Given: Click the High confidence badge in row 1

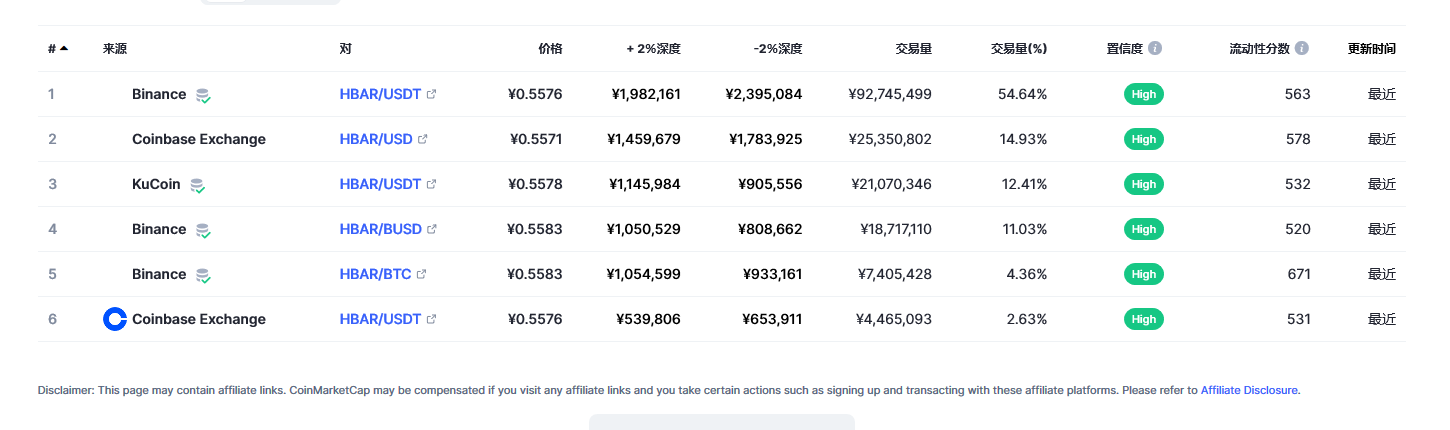Looking at the screenshot, I should pos(1144,94).
